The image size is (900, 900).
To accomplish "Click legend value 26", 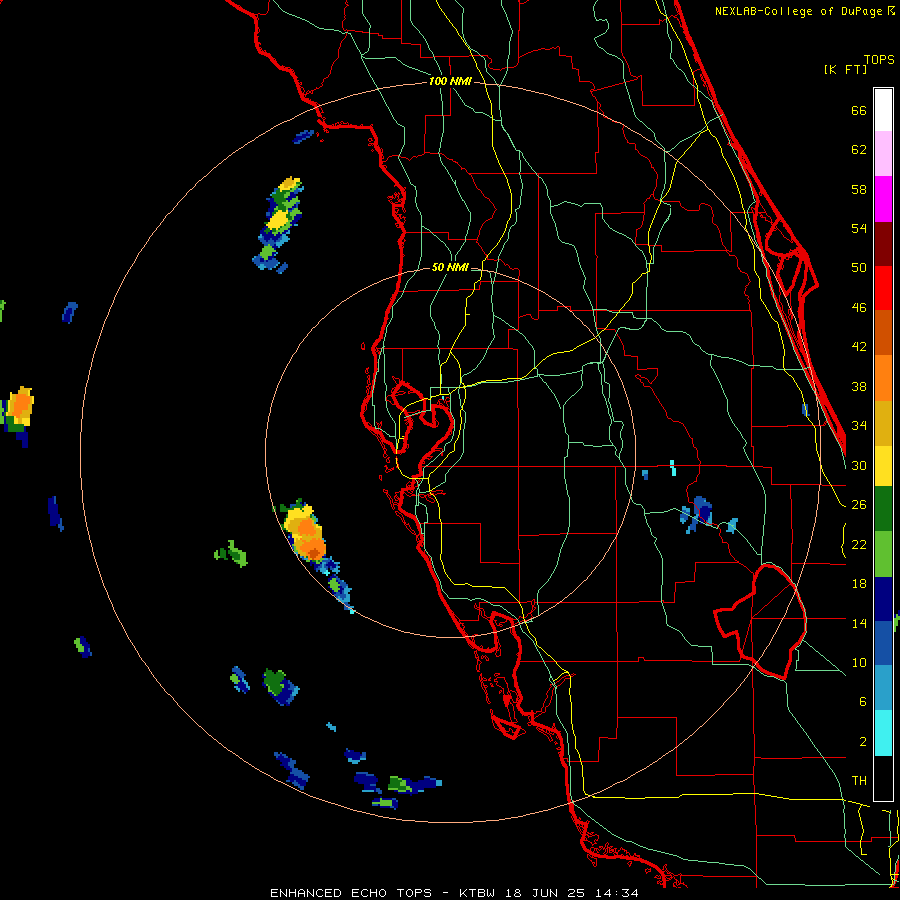I will click(859, 505).
